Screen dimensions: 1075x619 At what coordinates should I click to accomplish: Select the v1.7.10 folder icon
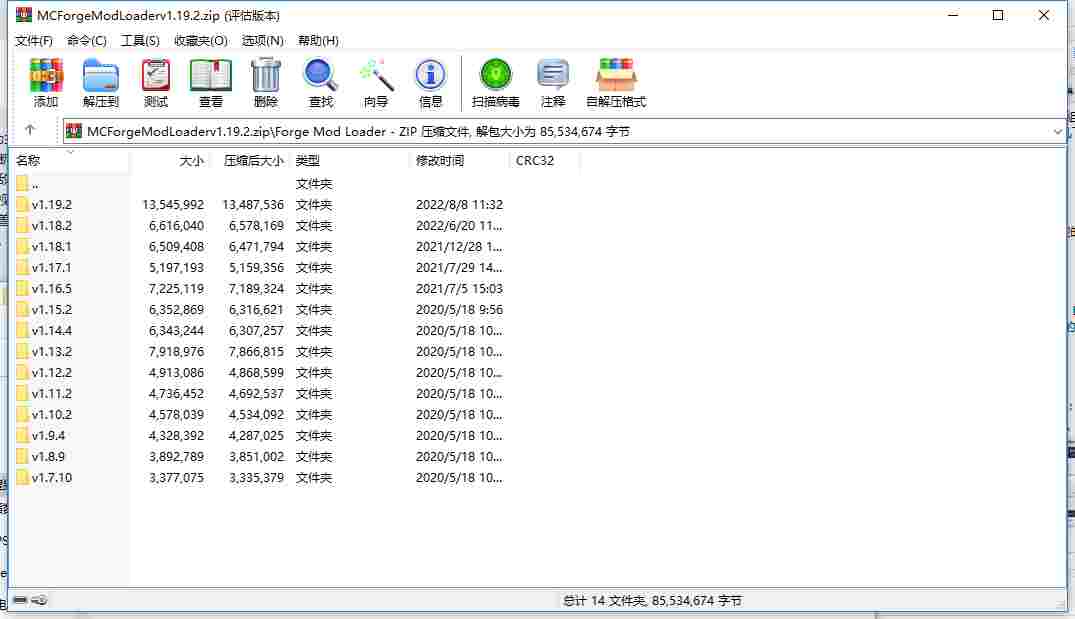pos(22,477)
